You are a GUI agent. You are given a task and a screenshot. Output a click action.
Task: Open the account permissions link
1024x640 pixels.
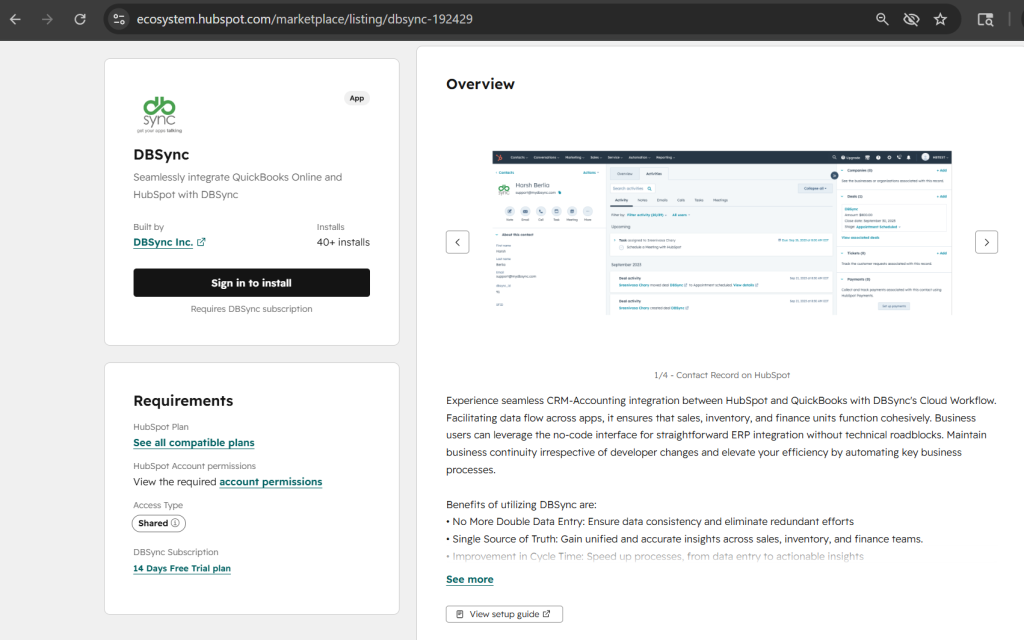coord(270,482)
